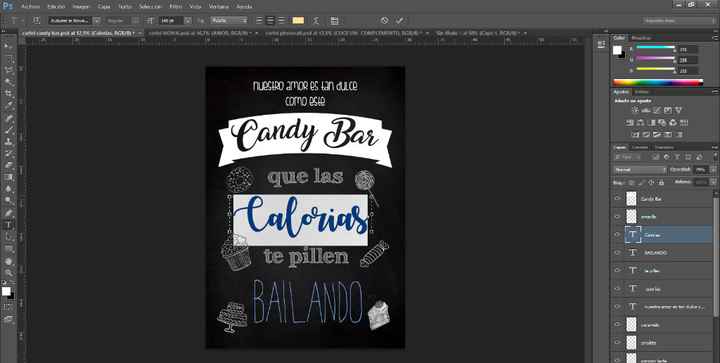The width and height of the screenshot is (720, 363).
Task: Select the Spot Healing Brush tool
Action: 9,118
